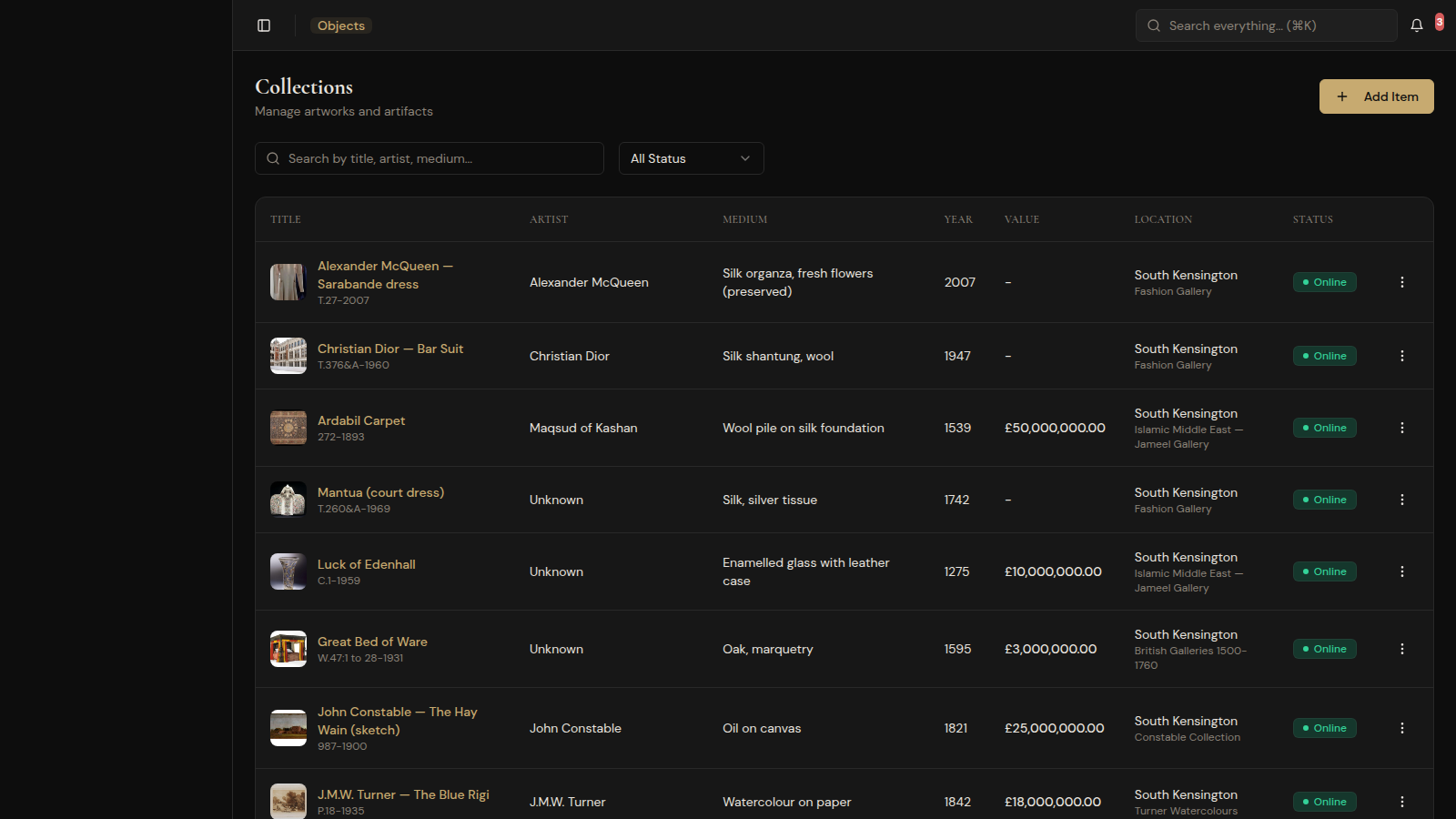
Task: Open the All Status filter dropdown
Action: 691,158
